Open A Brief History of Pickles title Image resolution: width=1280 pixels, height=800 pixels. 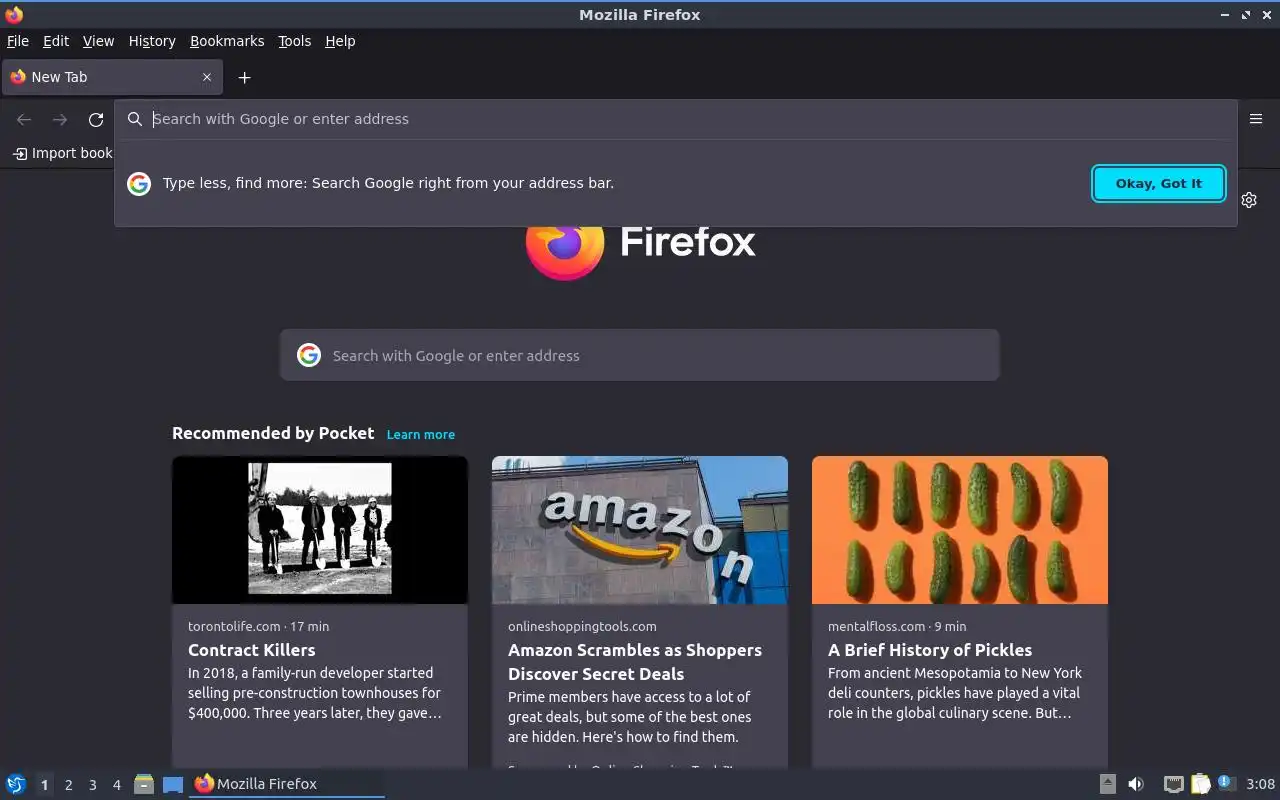pyautogui.click(x=930, y=650)
